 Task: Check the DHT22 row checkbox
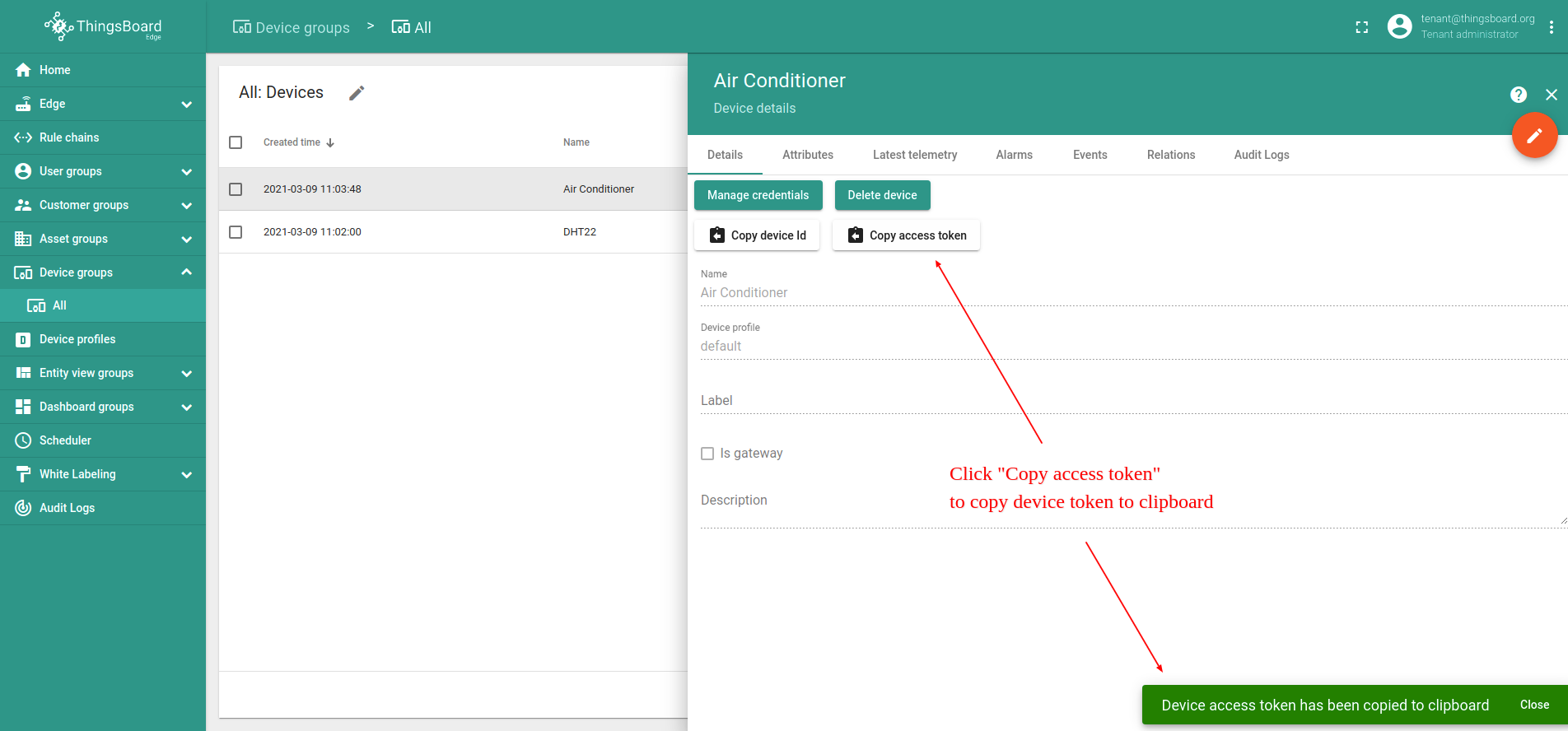click(x=236, y=232)
